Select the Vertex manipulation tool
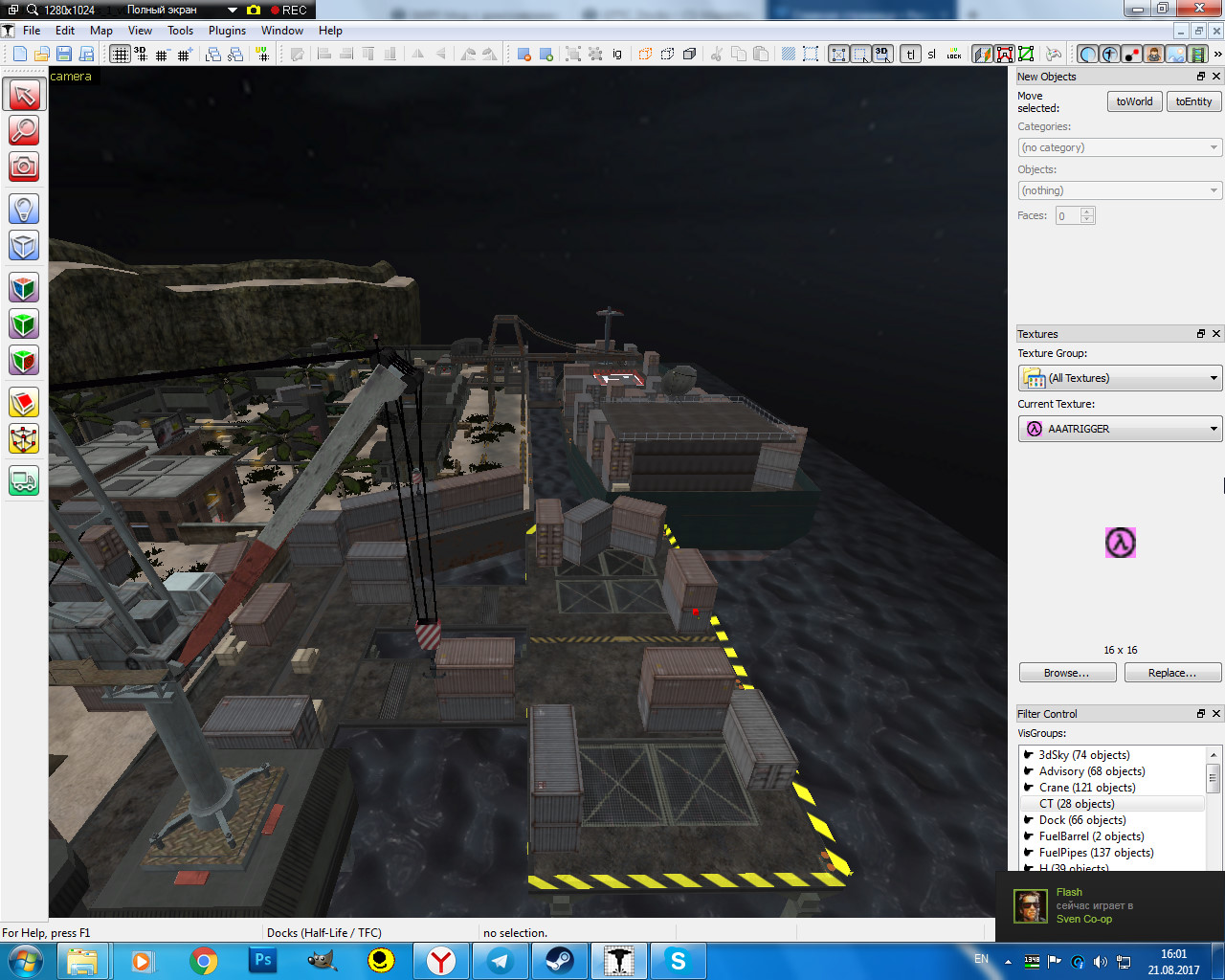This screenshot has height=980, width=1225. coord(24,439)
